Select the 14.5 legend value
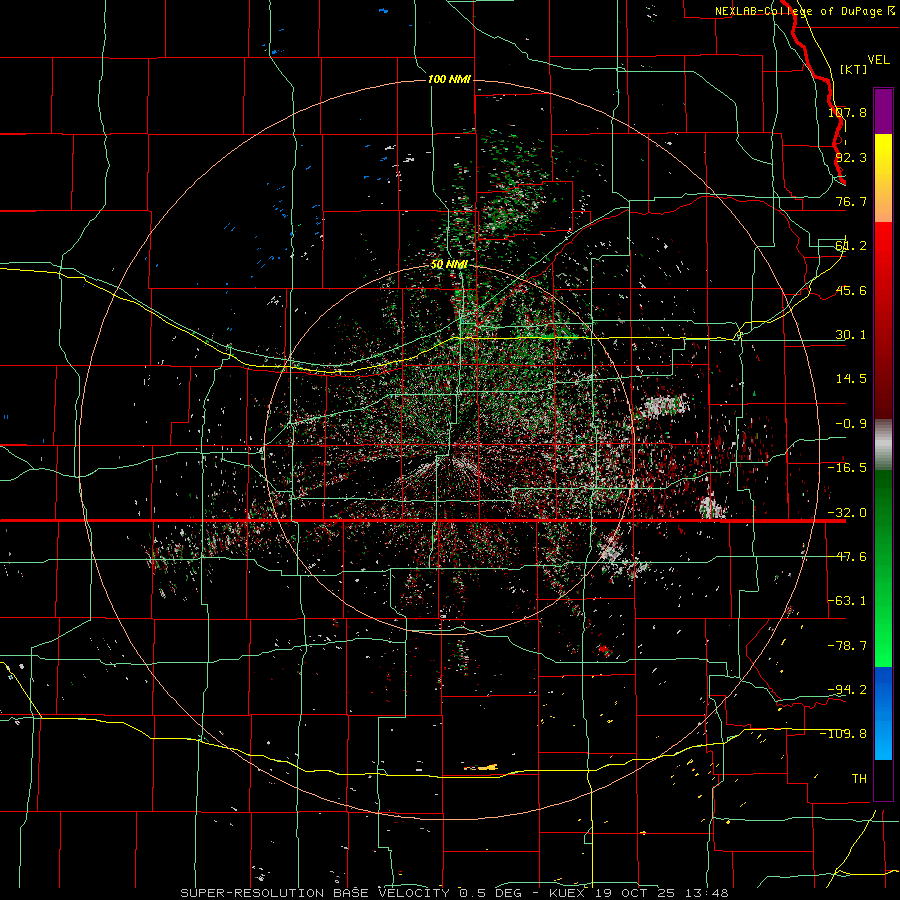The image size is (900, 900). click(851, 379)
